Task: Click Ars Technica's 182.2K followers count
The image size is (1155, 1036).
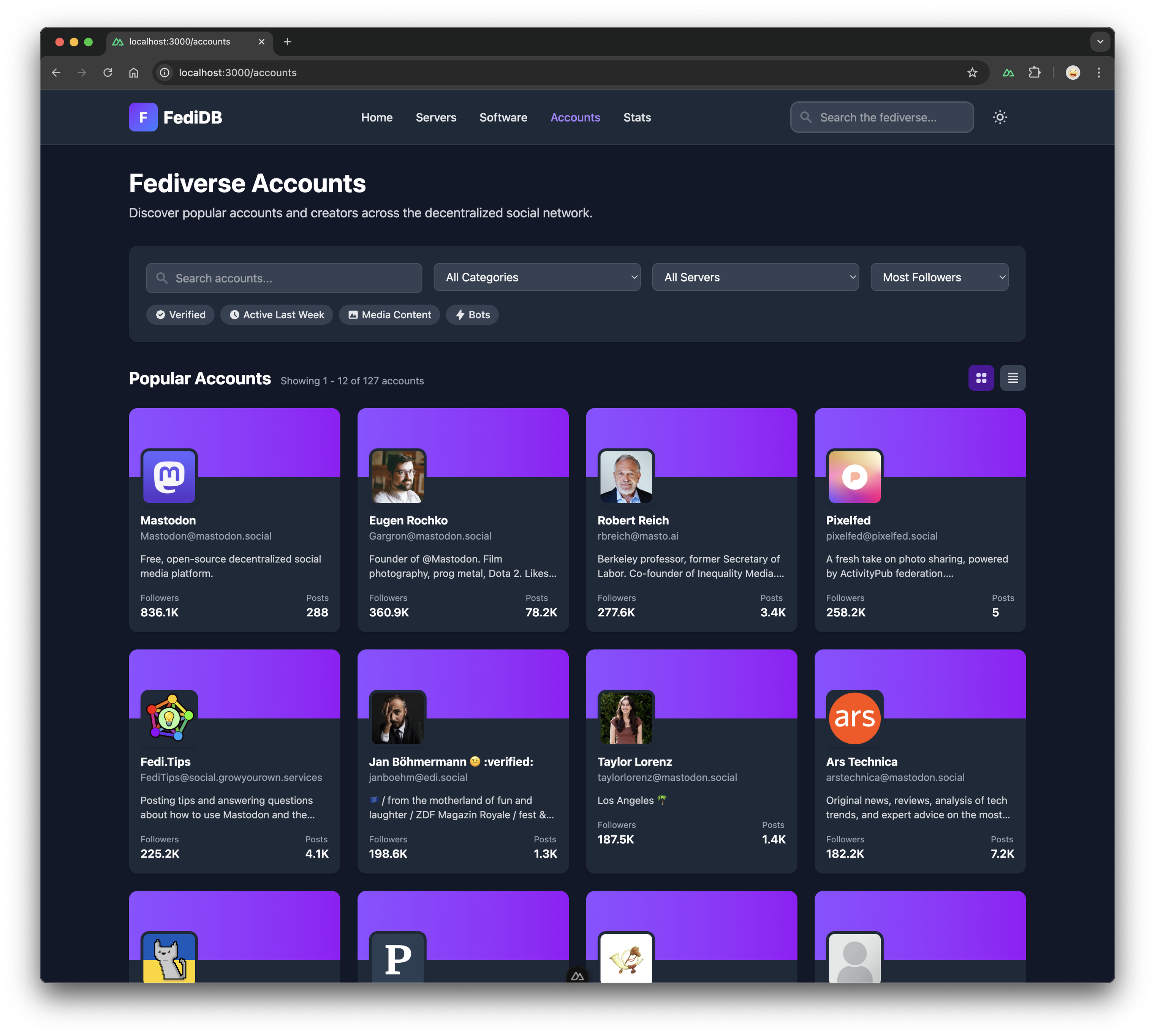Action: pos(845,854)
